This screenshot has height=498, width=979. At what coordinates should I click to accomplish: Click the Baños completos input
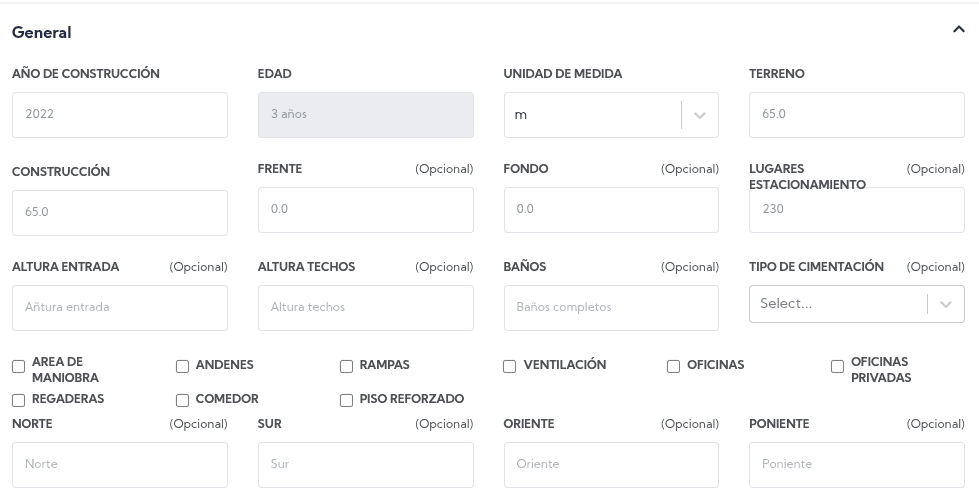(x=610, y=308)
